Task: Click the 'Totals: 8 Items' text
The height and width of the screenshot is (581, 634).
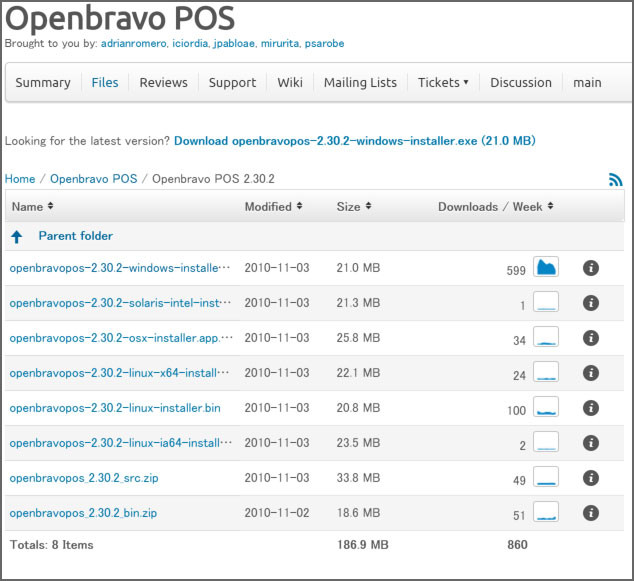Action: (51, 545)
